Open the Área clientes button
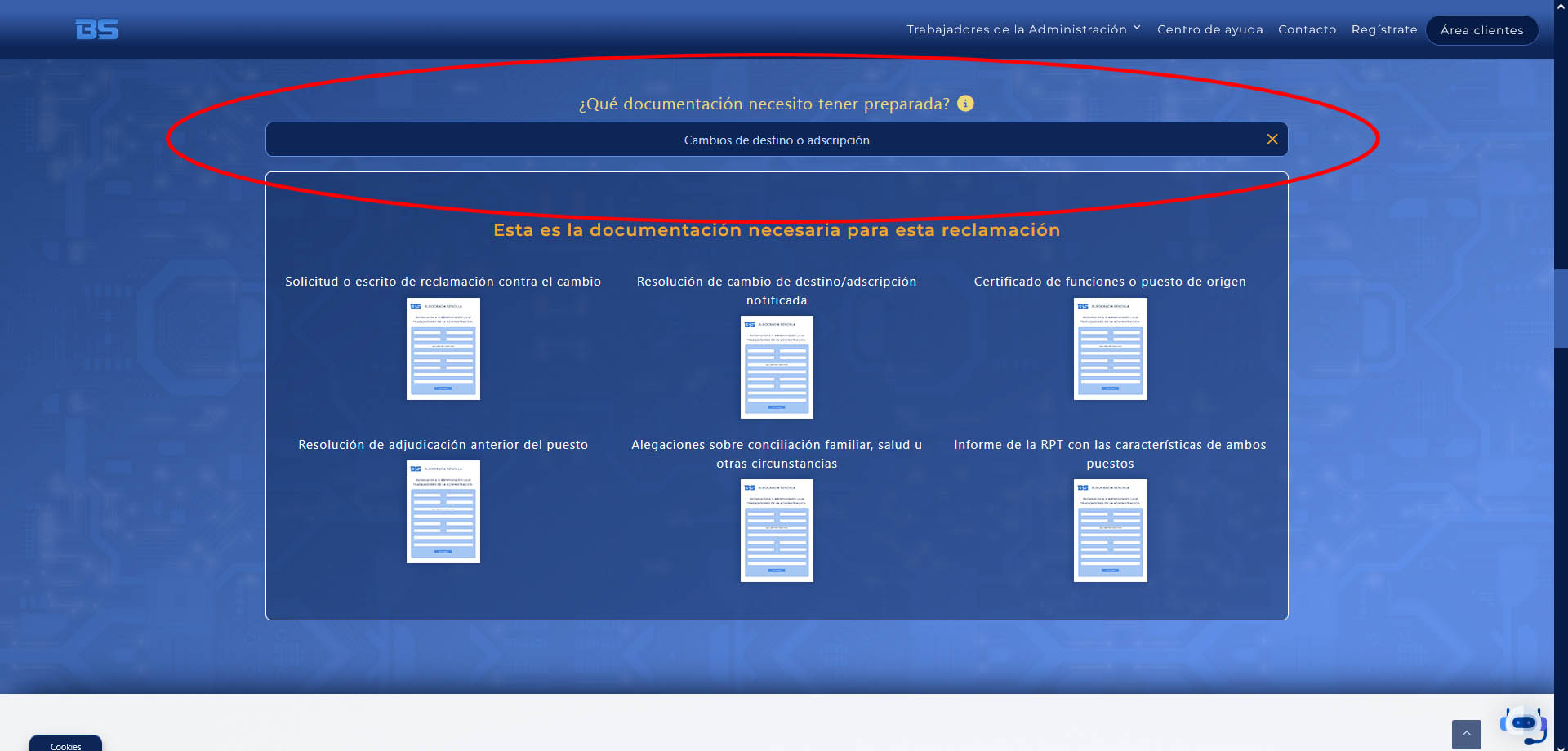The image size is (1568, 751). point(1481,30)
